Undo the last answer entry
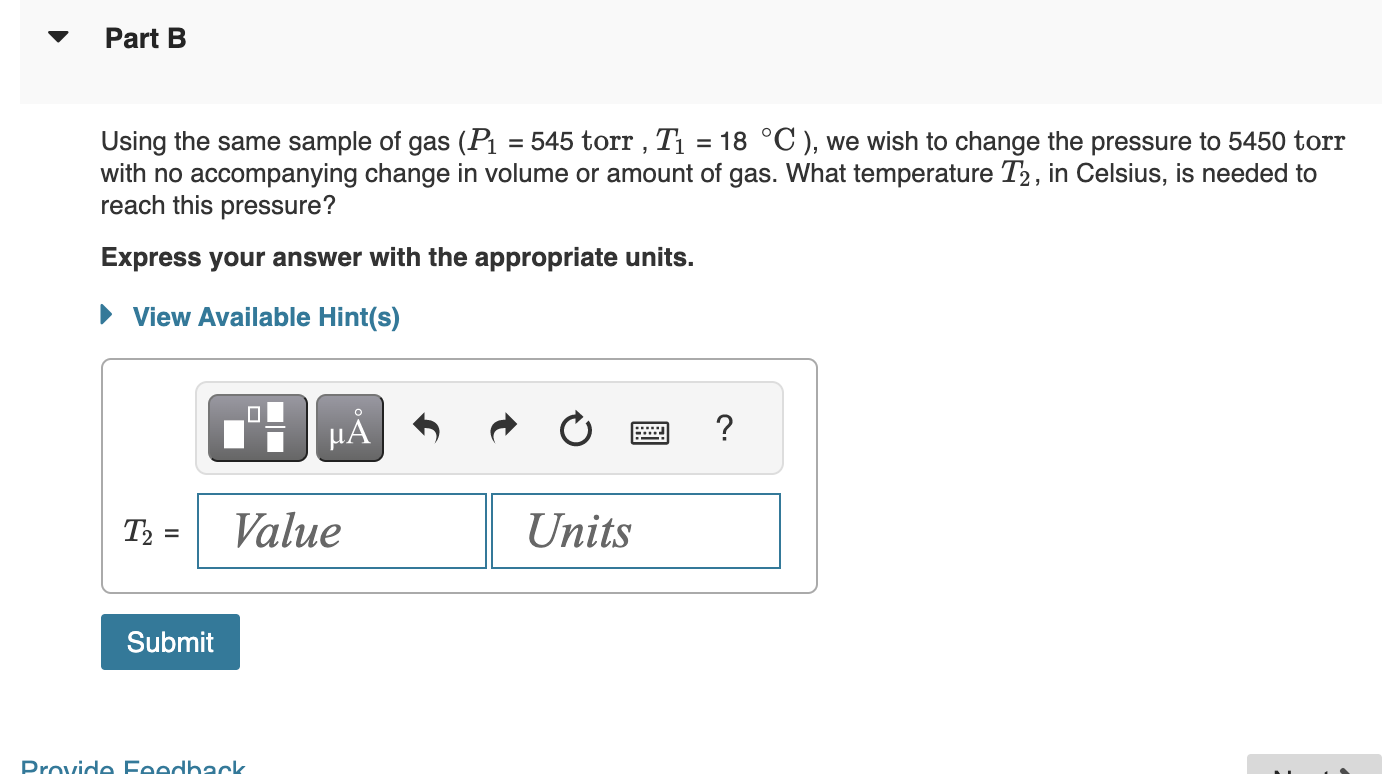 (x=426, y=427)
